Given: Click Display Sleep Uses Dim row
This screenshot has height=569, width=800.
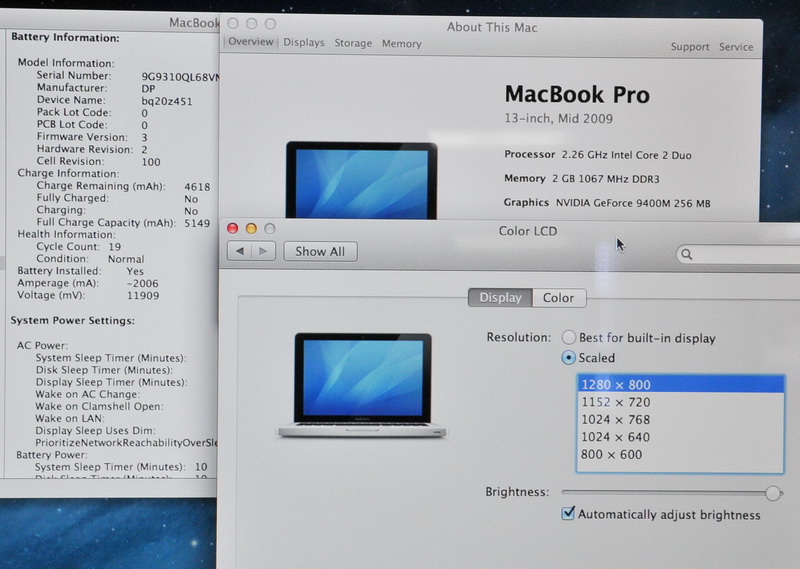Looking at the screenshot, I should (x=95, y=431).
